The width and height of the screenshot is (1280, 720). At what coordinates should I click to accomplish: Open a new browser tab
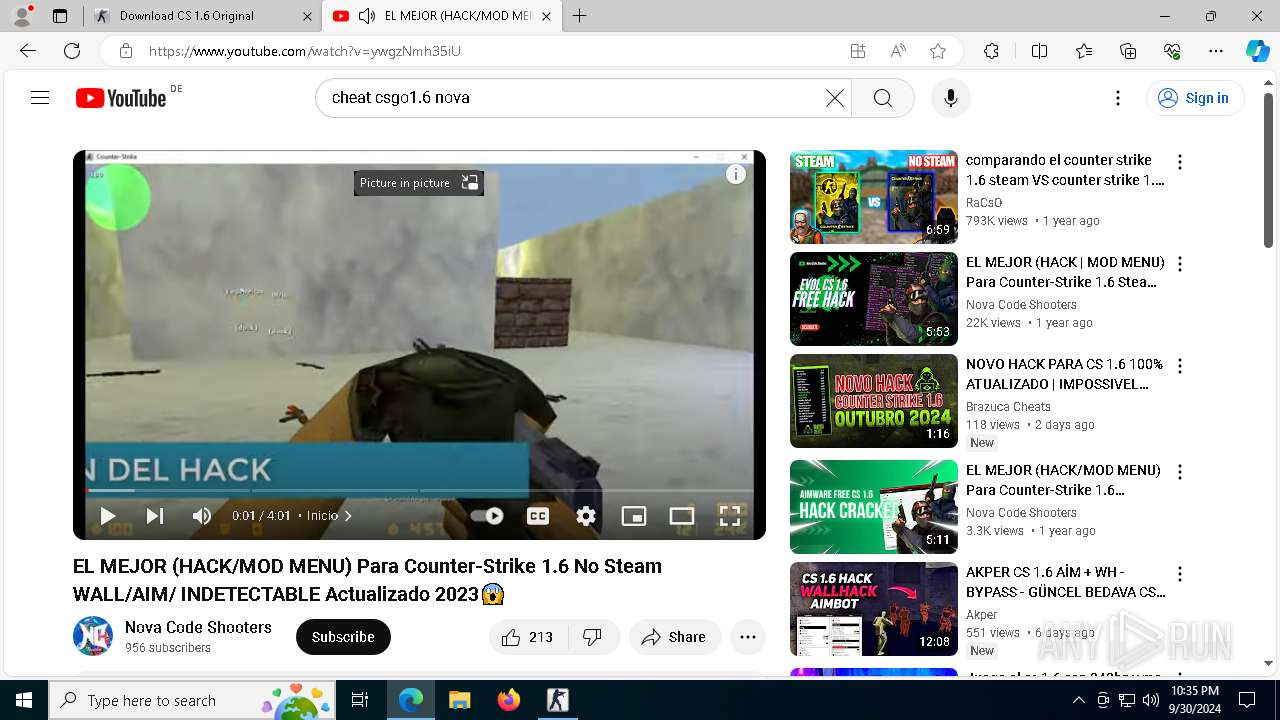[579, 16]
